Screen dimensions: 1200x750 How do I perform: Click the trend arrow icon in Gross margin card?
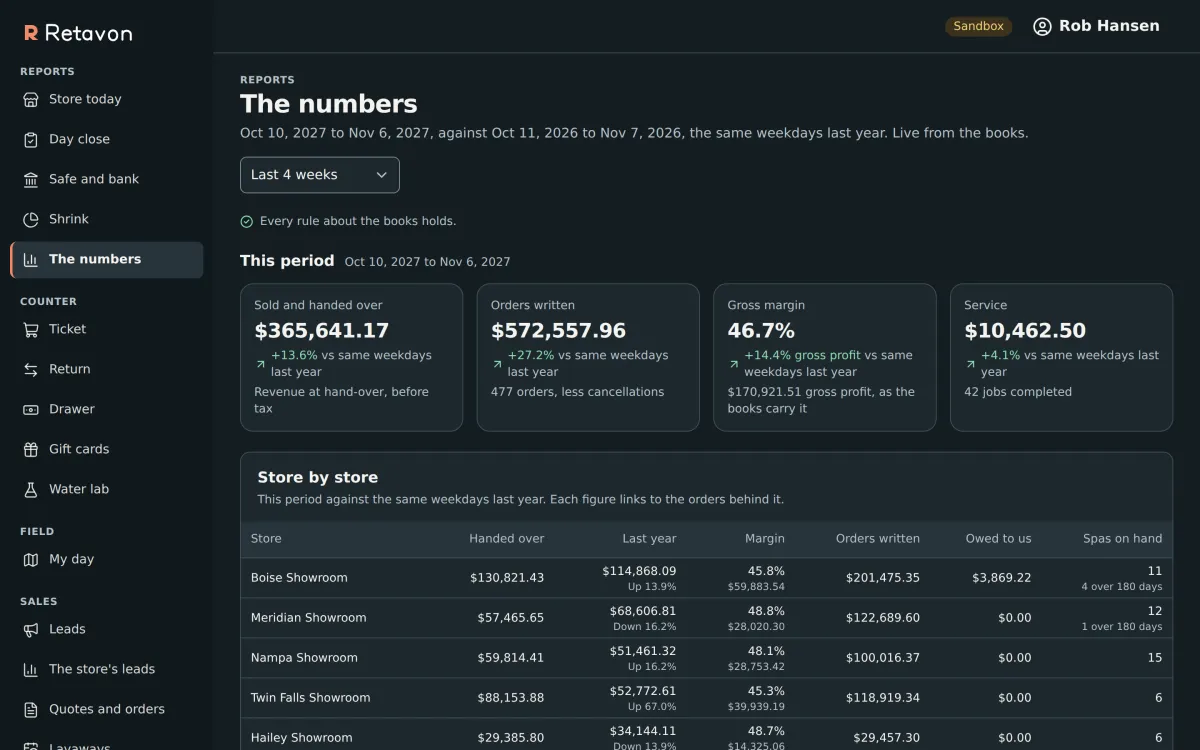click(x=734, y=364)
